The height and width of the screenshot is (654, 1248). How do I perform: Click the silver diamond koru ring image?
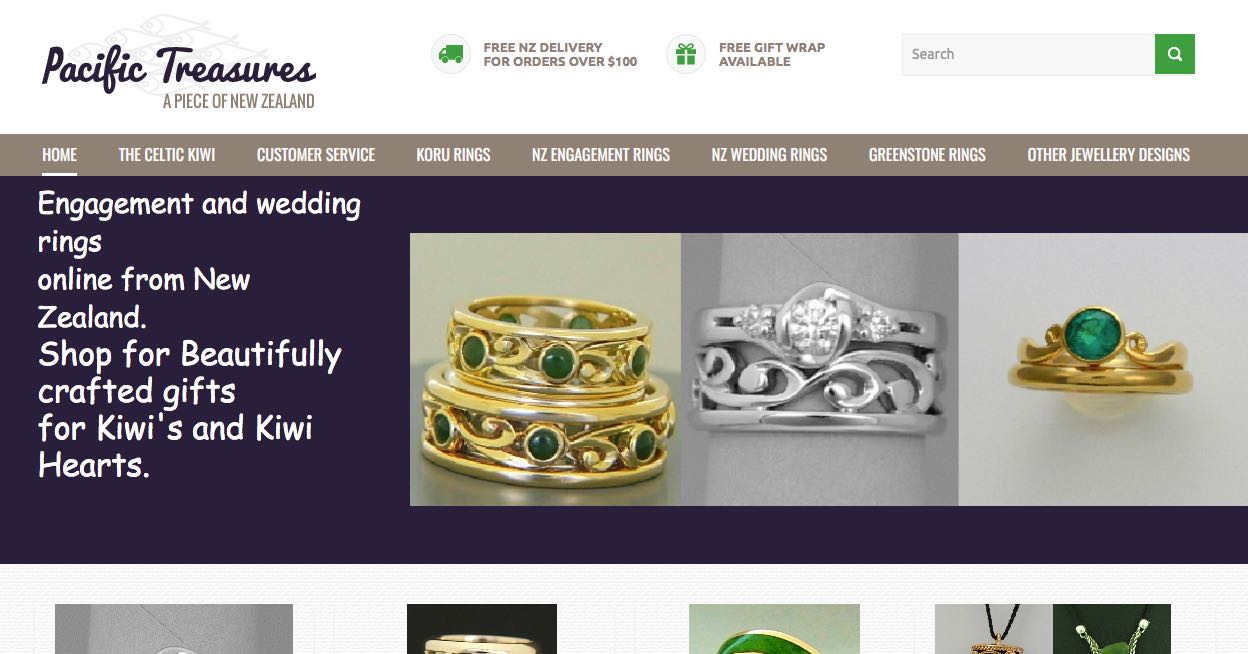click(x=820, y=369)
